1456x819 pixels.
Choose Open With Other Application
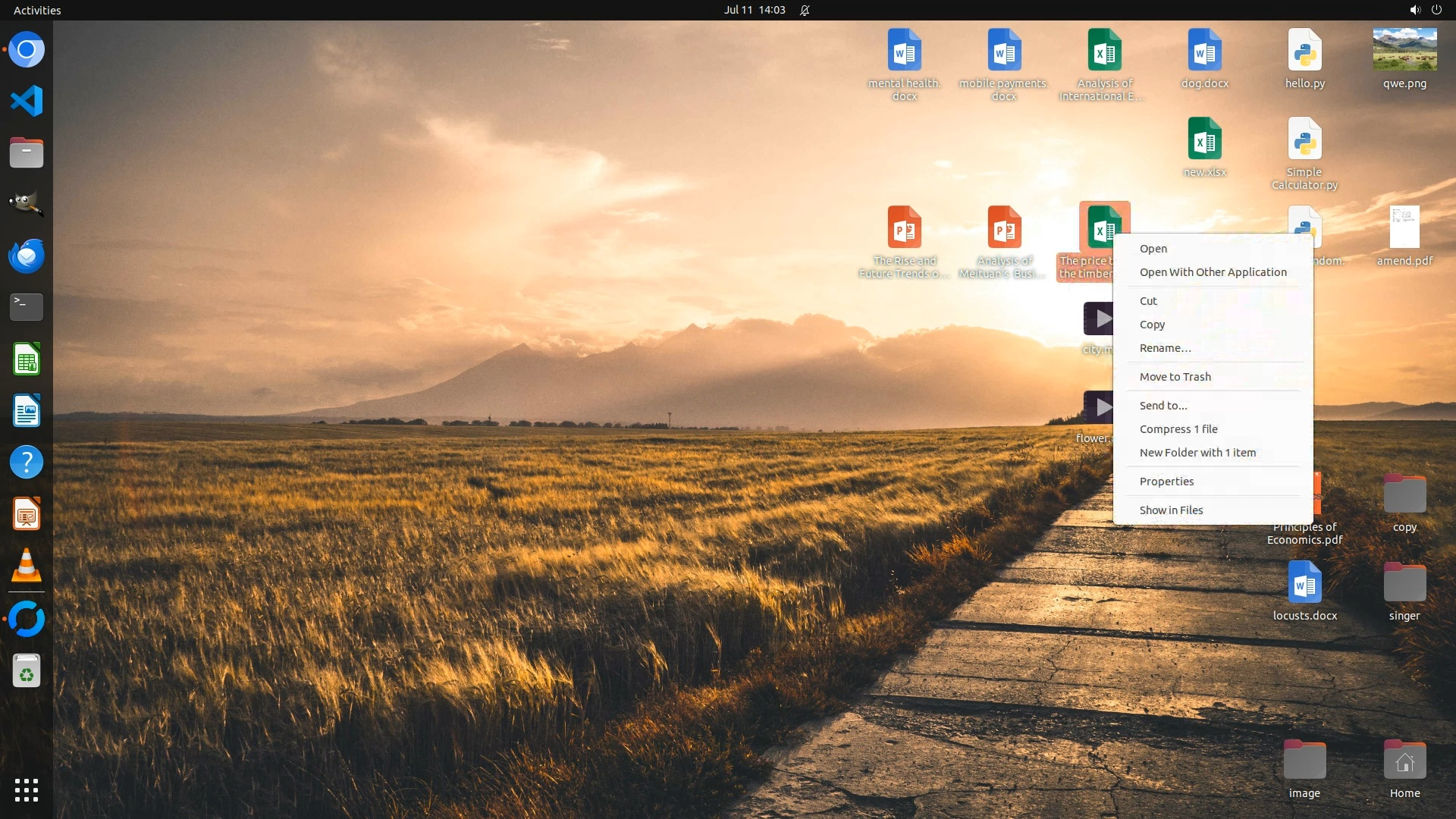click(1213, 272)
